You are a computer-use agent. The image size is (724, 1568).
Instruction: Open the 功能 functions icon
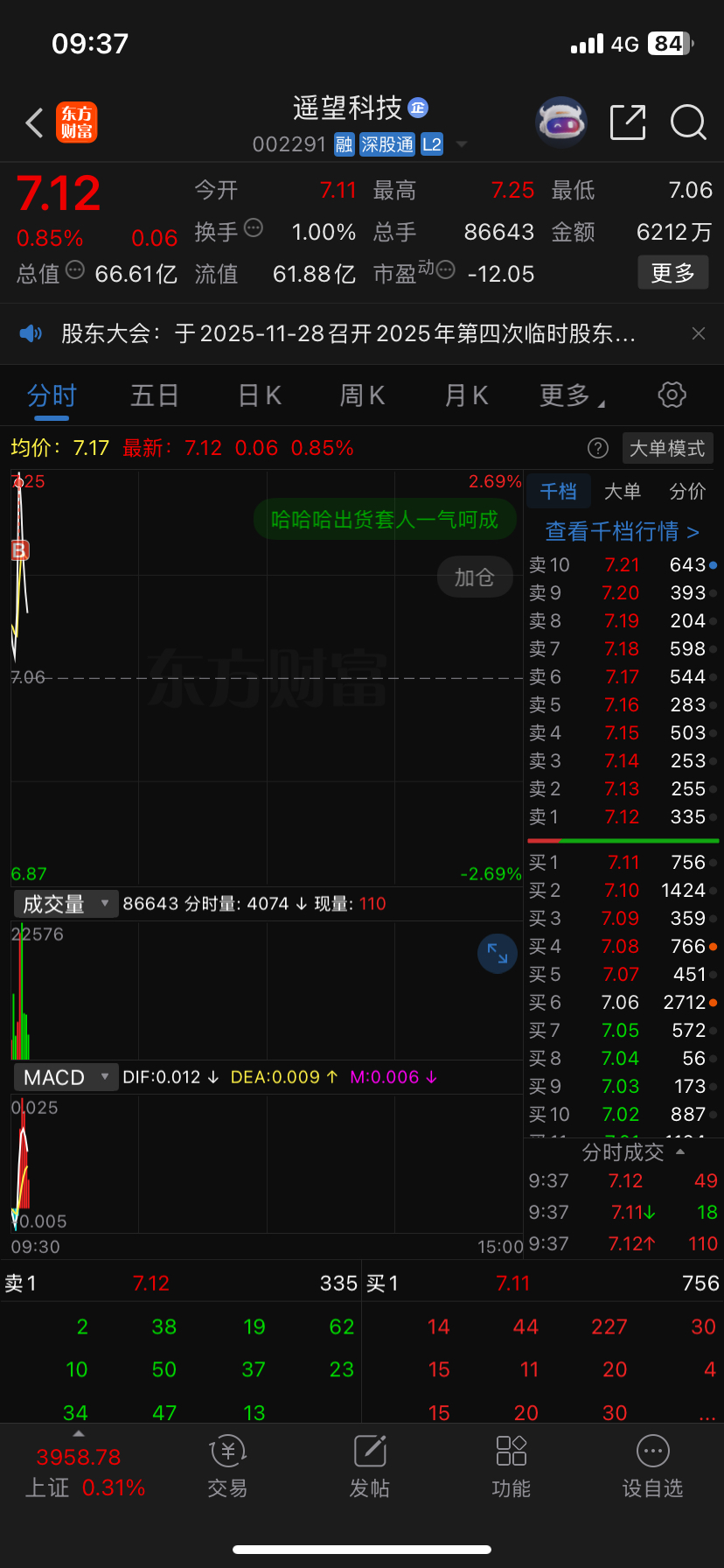[512, 1466]
